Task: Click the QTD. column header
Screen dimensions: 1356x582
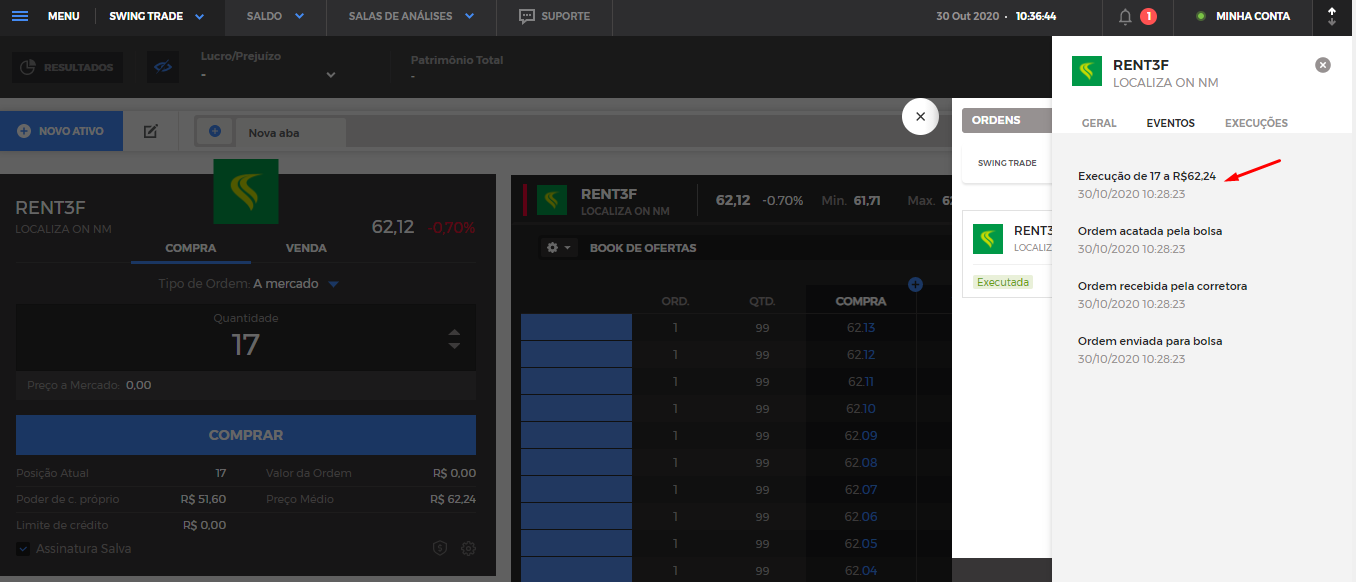Action: pyautogui.click(x=762, y=301)
